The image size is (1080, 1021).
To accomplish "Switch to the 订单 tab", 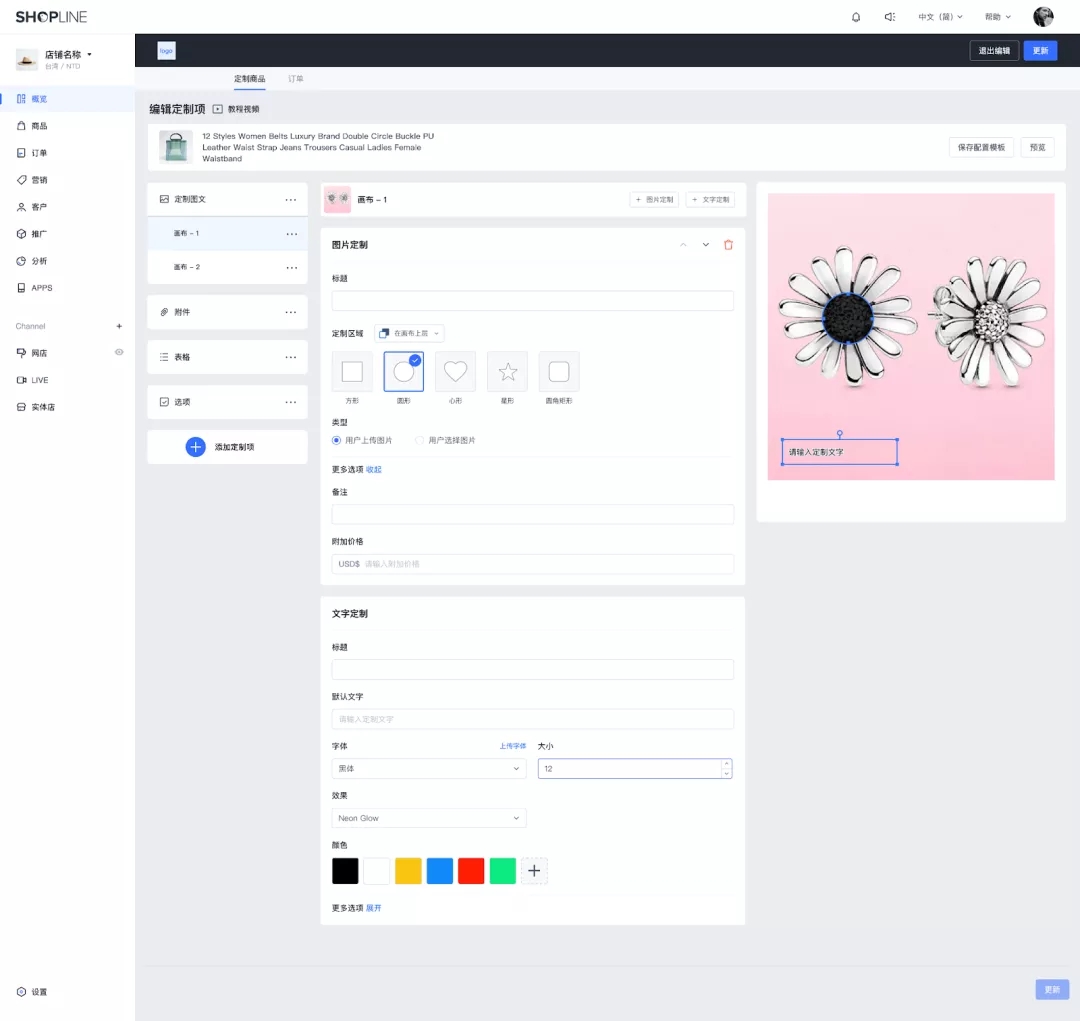I will pyautogui.click(x=296, y=78).
